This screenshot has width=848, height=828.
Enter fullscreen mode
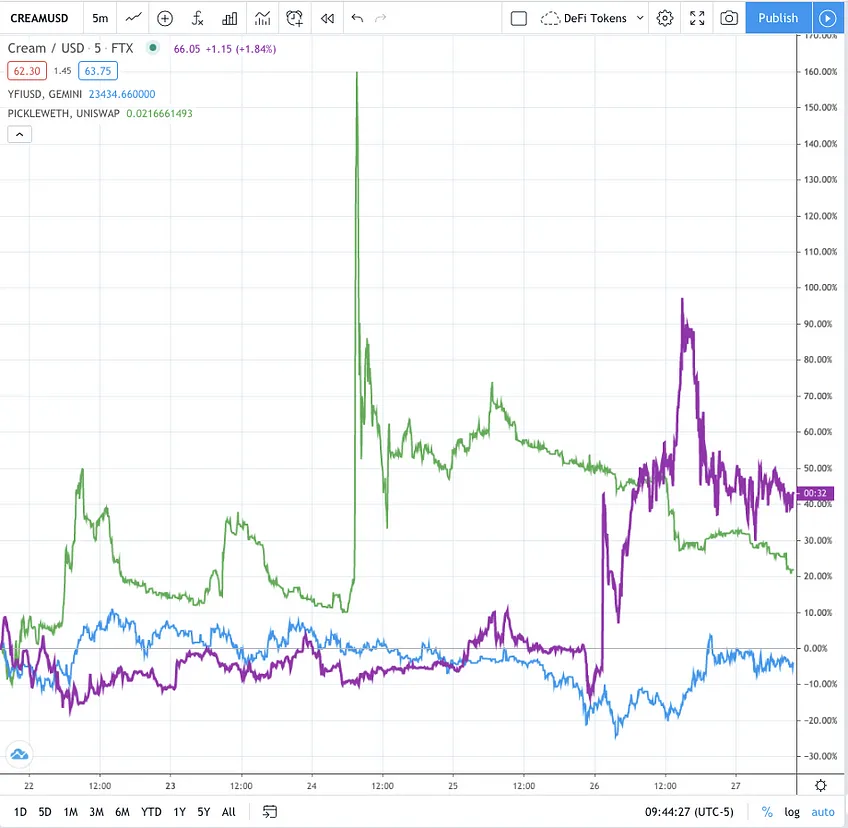point(697,18)
